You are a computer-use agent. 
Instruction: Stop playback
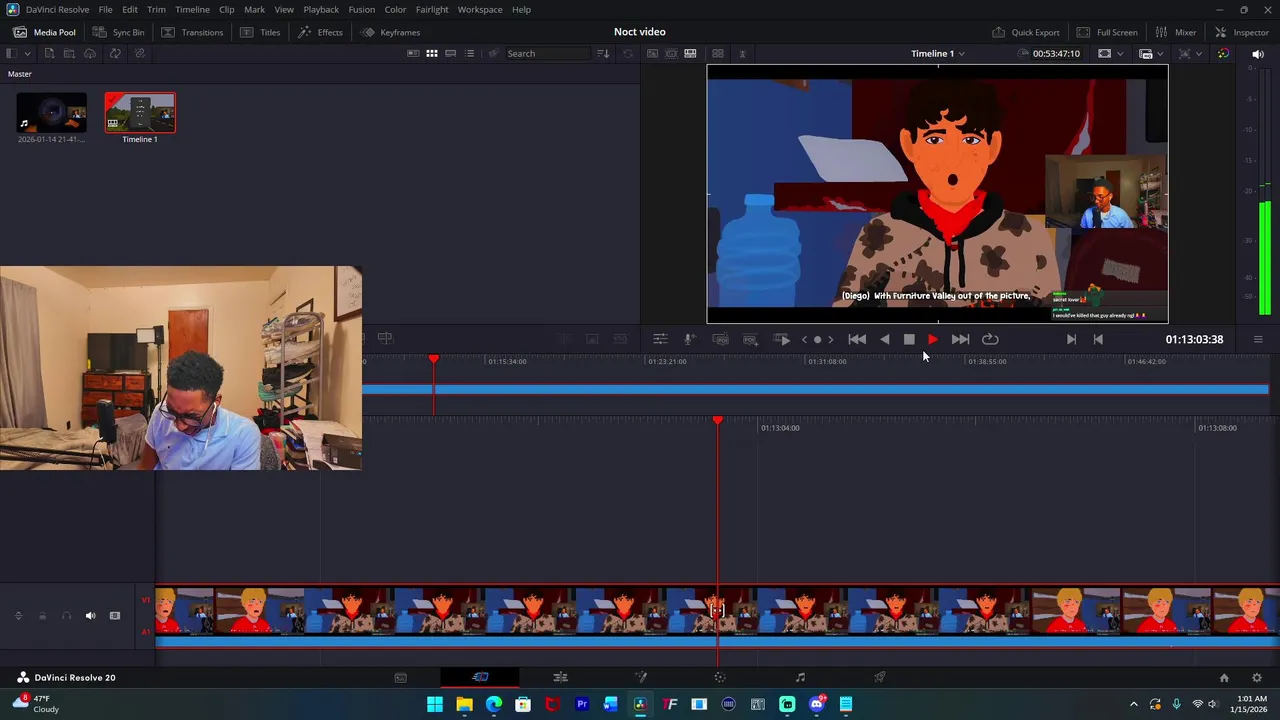tap(909, 339)
